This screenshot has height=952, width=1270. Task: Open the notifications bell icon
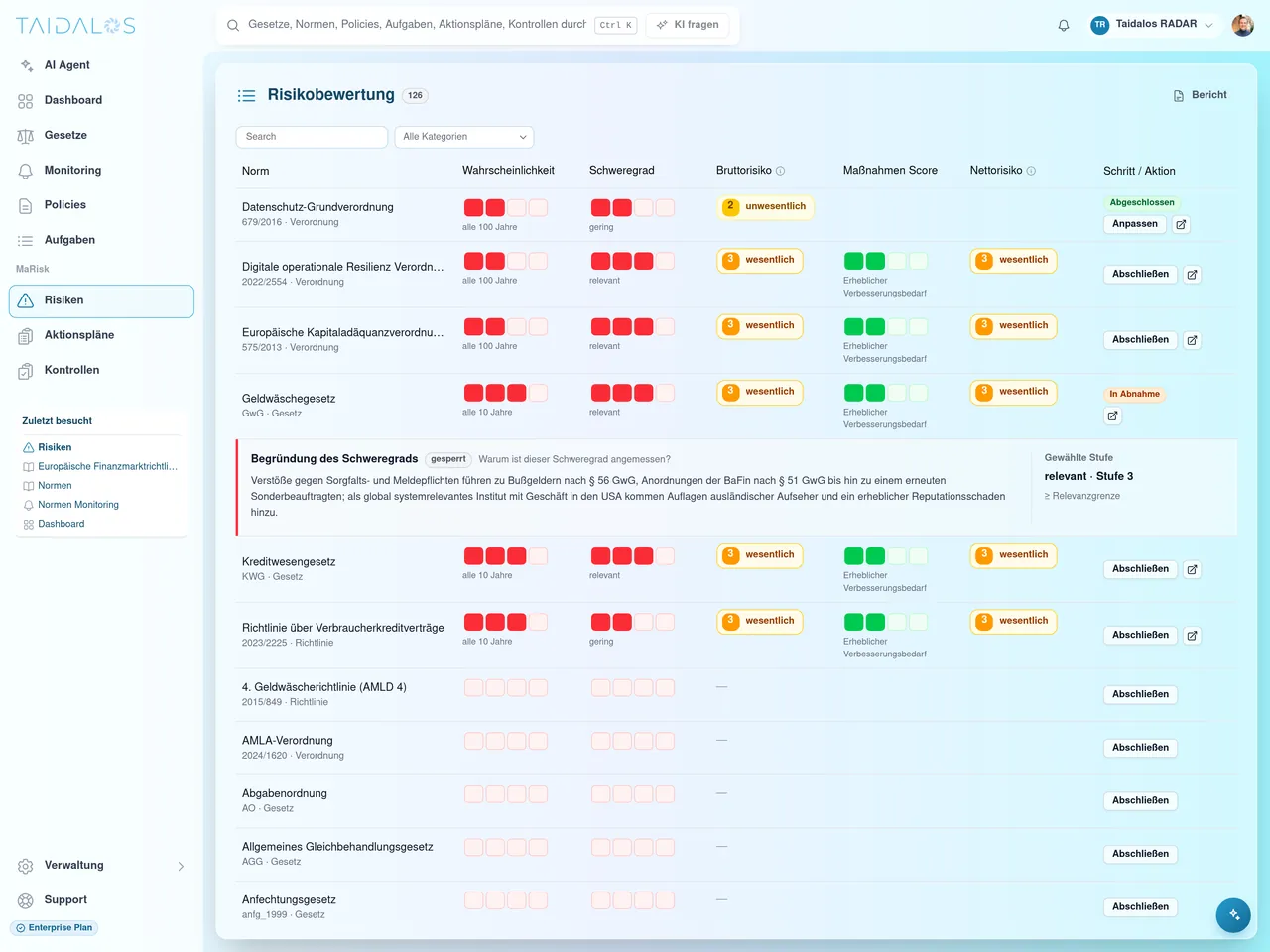click(x=1064, y=26)
